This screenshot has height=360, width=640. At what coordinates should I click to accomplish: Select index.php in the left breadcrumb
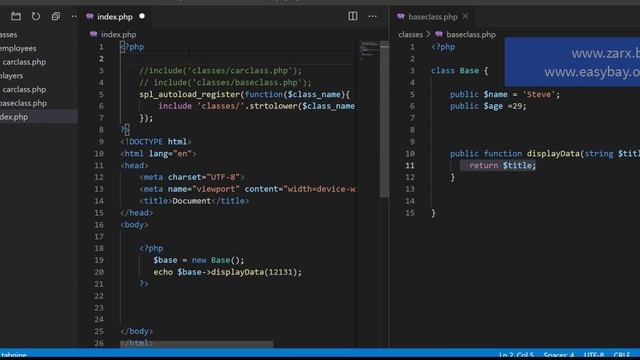118,35
